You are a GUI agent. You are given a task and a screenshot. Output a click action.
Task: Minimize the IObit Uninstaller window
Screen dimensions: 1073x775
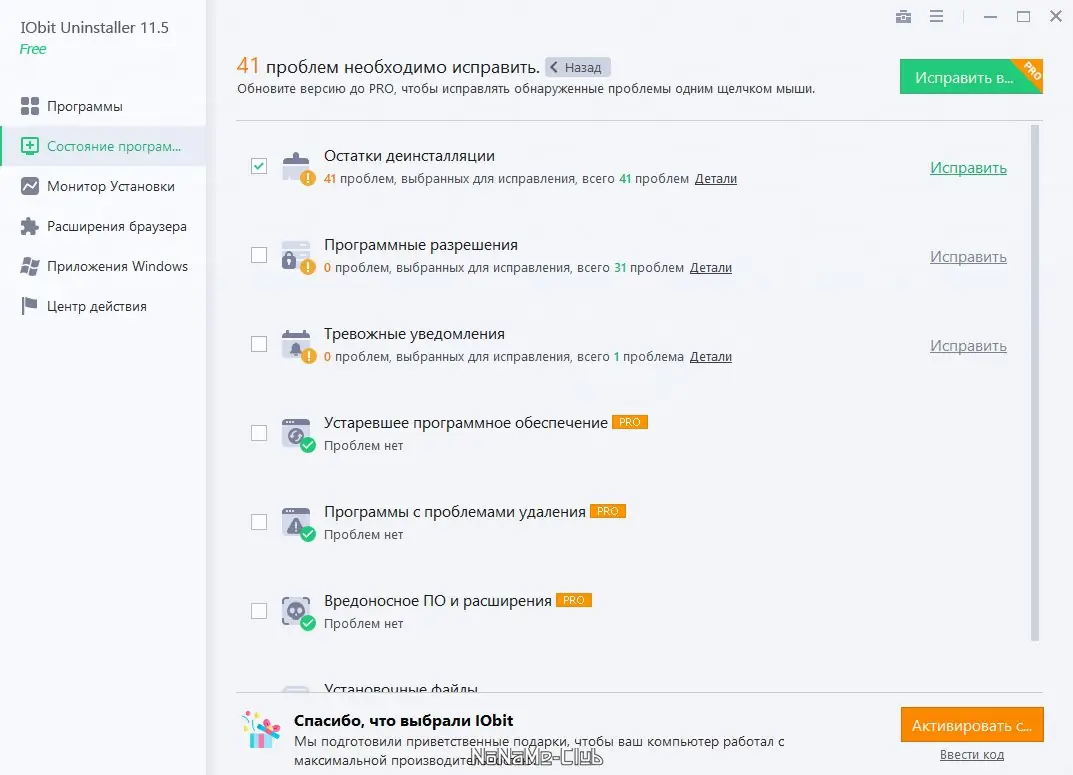990,16
